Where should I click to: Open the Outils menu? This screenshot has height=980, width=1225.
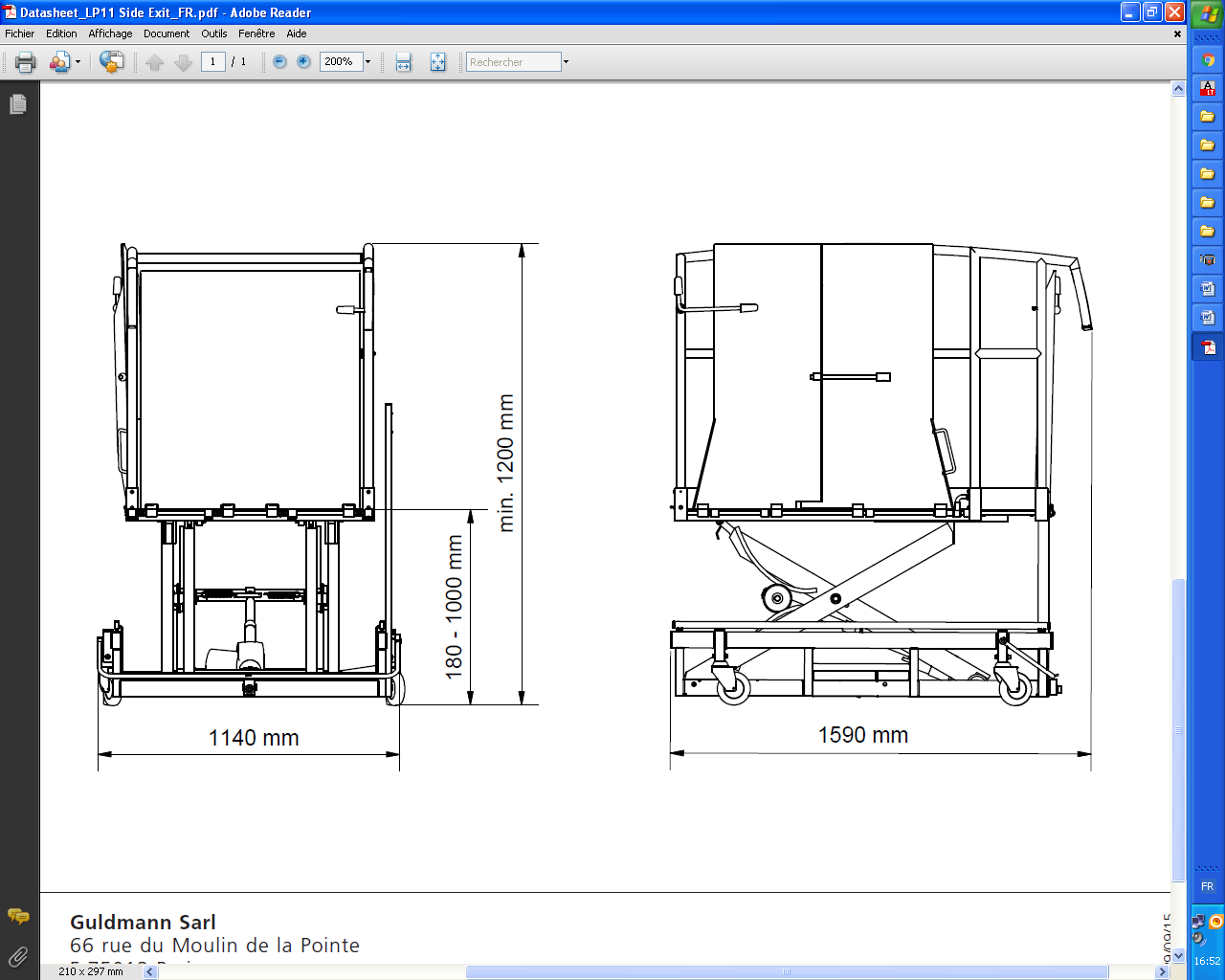pos(213,33)
